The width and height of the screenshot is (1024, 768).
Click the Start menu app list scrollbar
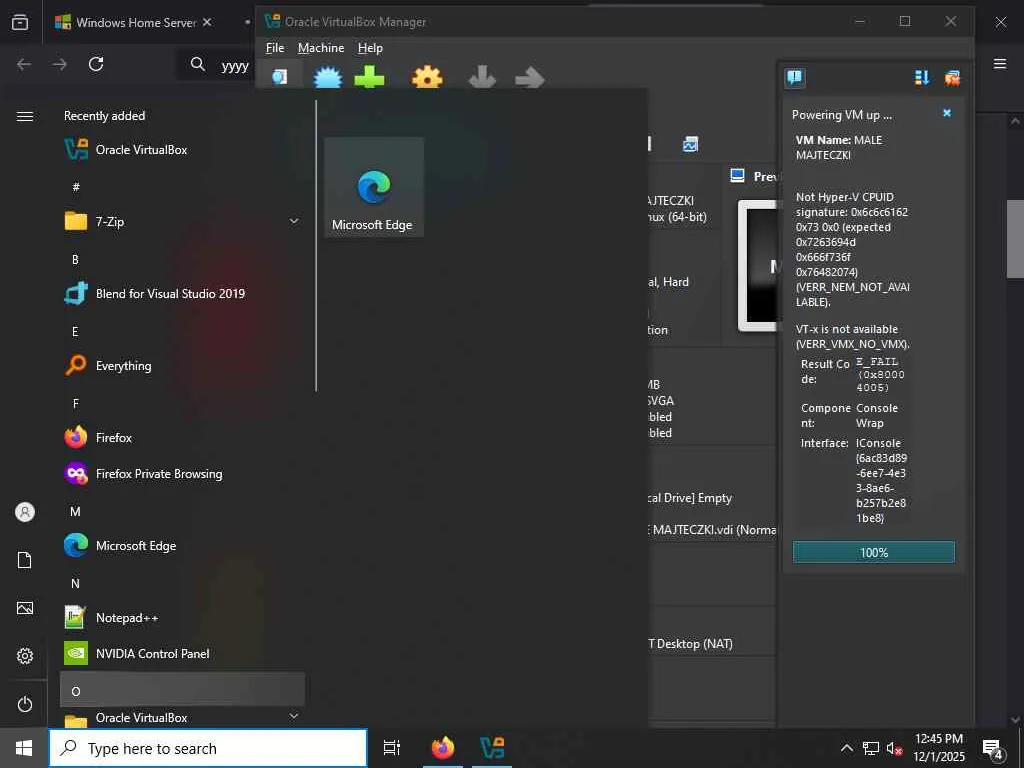[316, 246]
